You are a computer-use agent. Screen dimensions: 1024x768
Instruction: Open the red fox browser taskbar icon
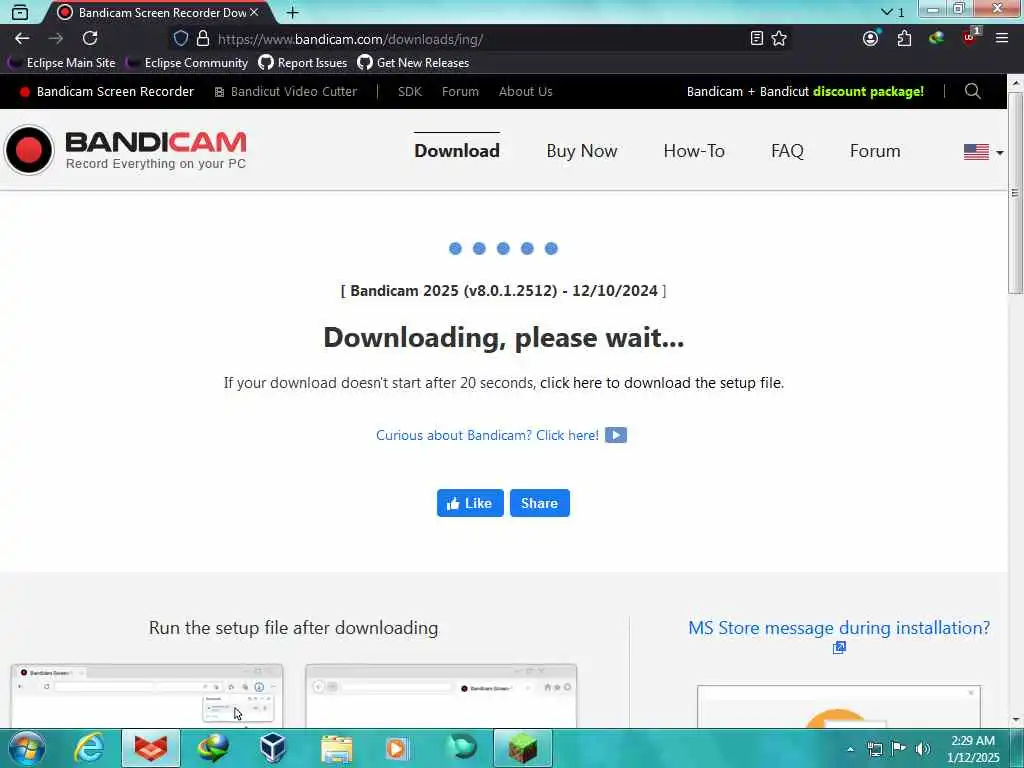point(151,748)
